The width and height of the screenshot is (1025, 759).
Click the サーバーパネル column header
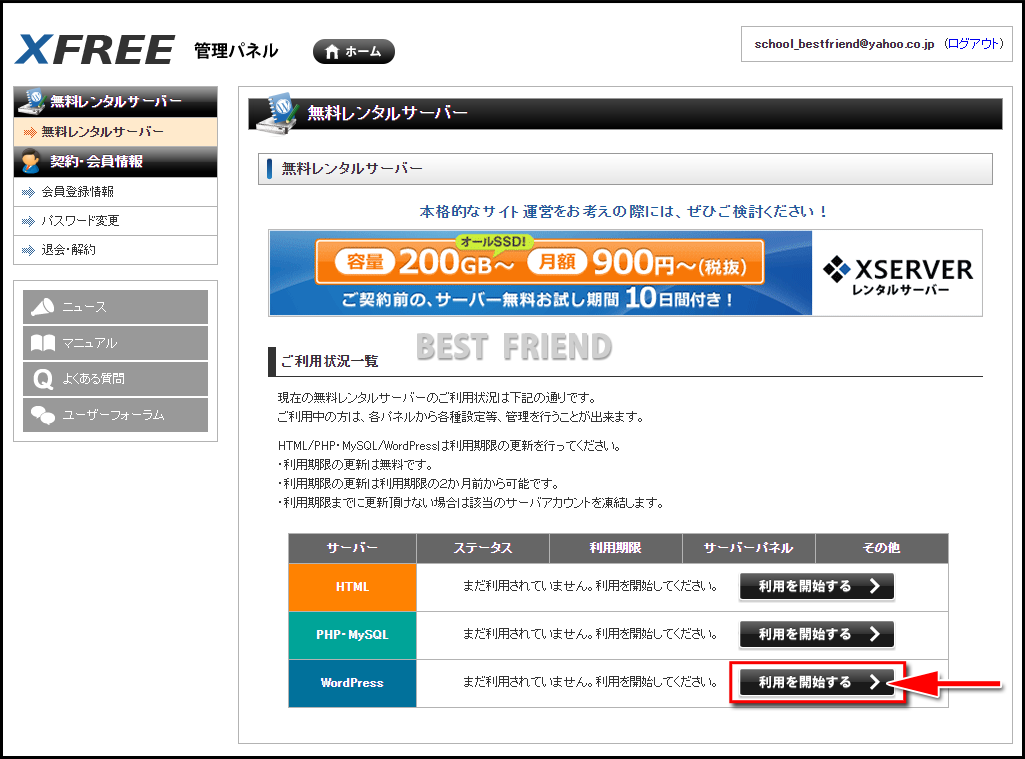[748, 548]
